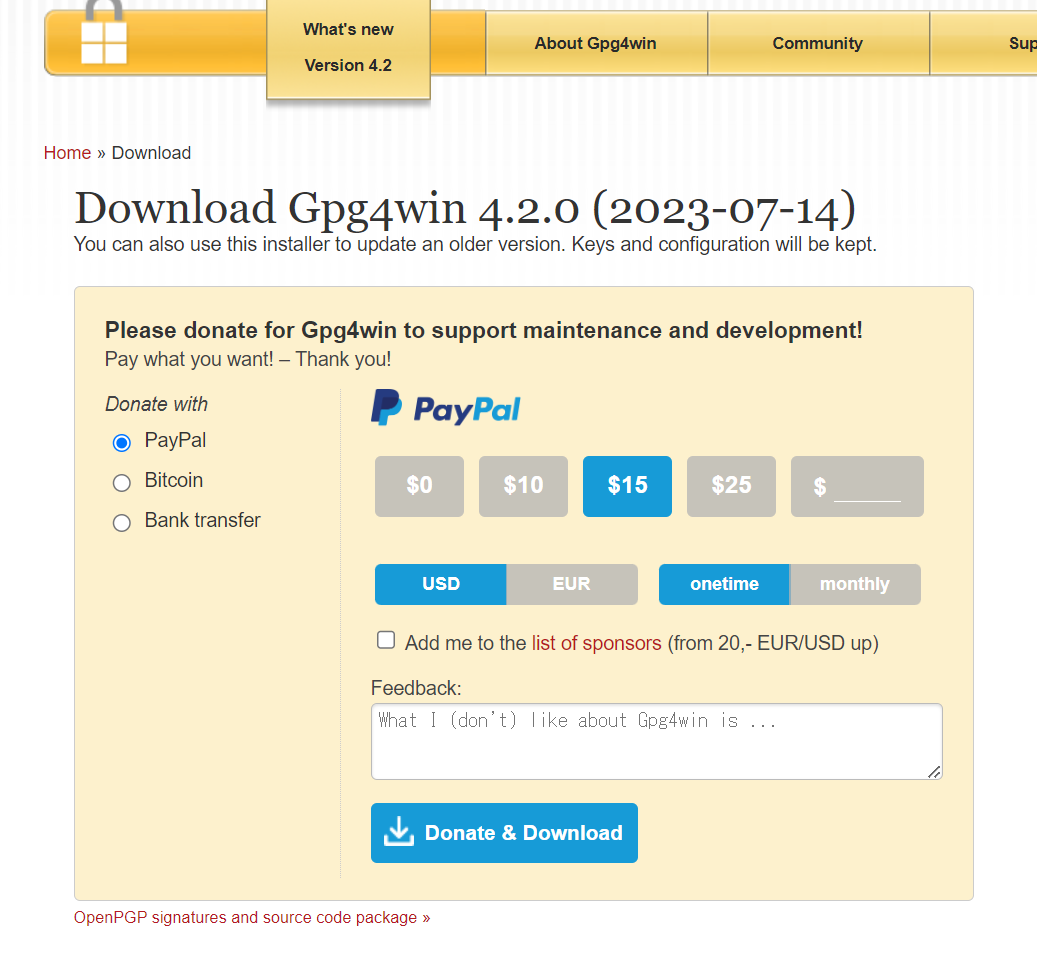Click the Gpg4win padlock logo
This screenshot has width=1037, height=959.
click(104, 32)
